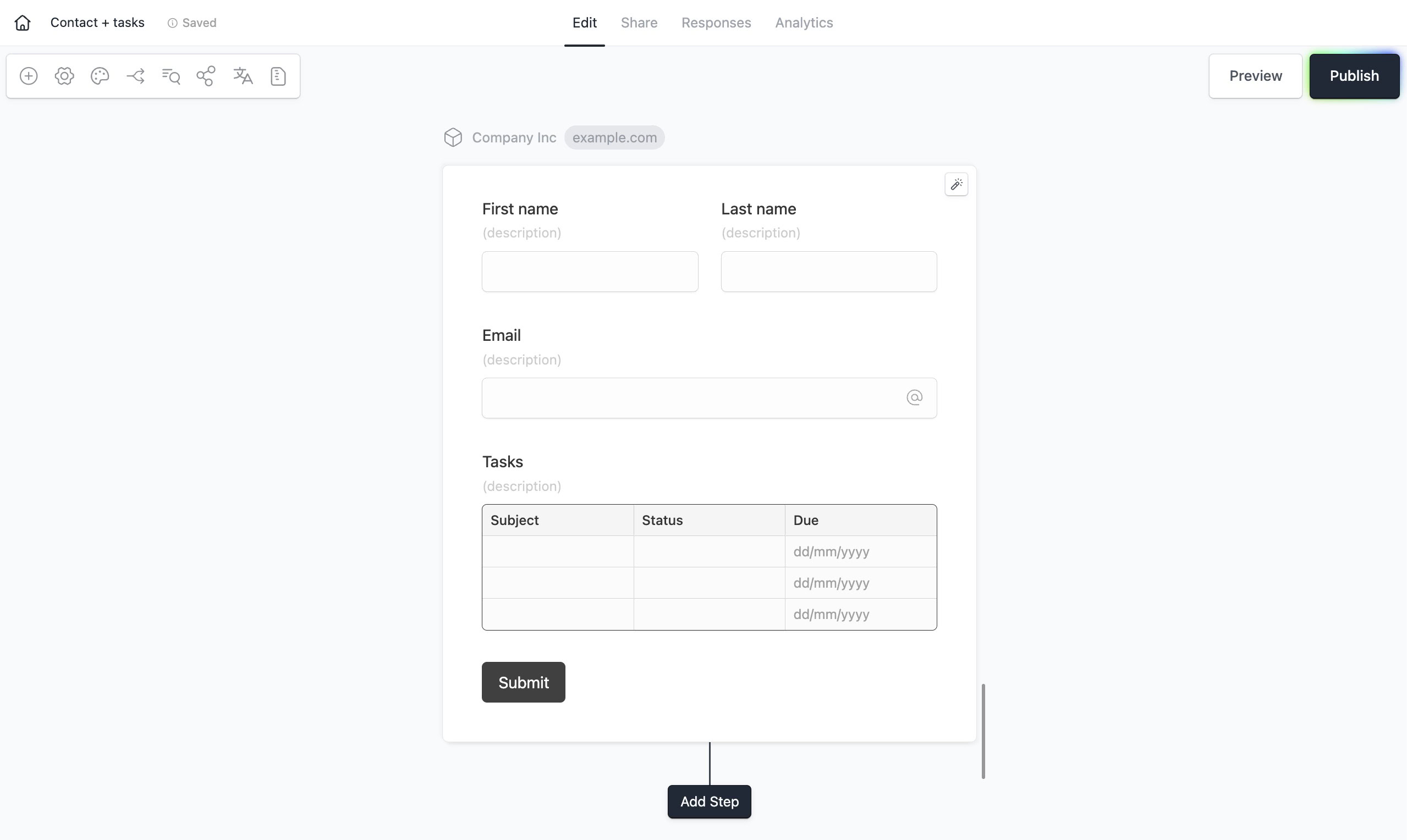1407x840 pixels.
Task: Click the first Subject cell in Tasks table
Action: (558, 551)
